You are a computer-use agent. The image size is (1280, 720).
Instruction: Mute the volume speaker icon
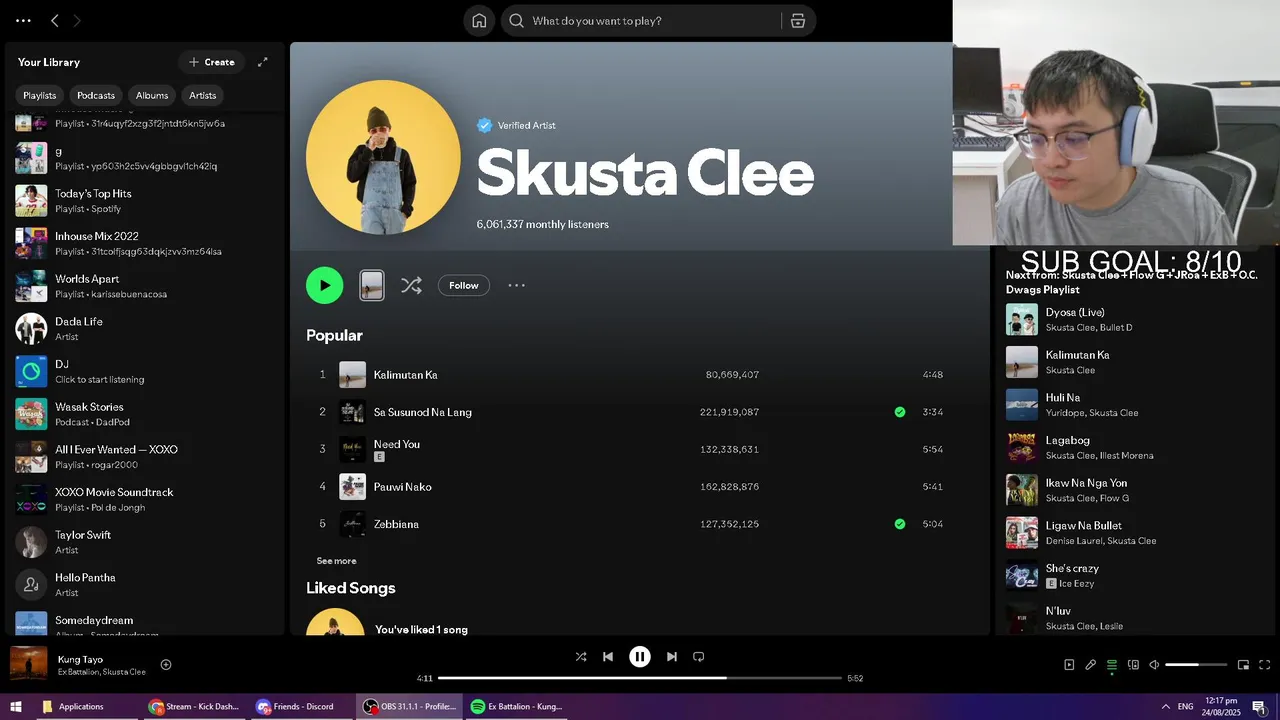coord(1154,665)
